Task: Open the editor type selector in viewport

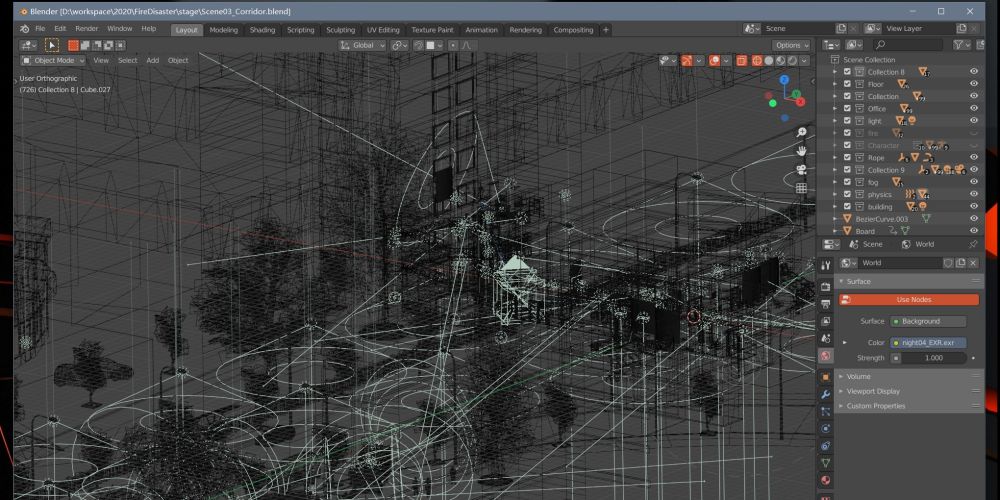Action: point(29,45)
